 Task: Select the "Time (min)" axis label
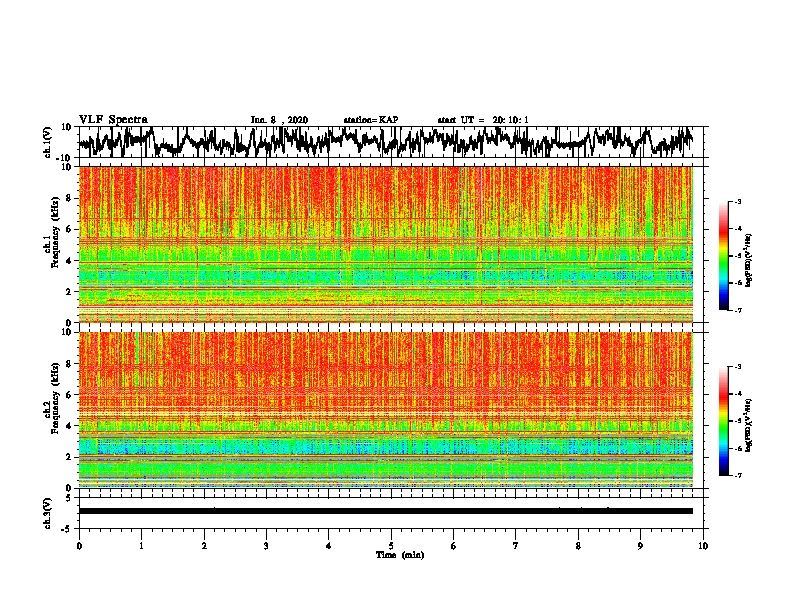pyautogui.click(x=400, y=555)
